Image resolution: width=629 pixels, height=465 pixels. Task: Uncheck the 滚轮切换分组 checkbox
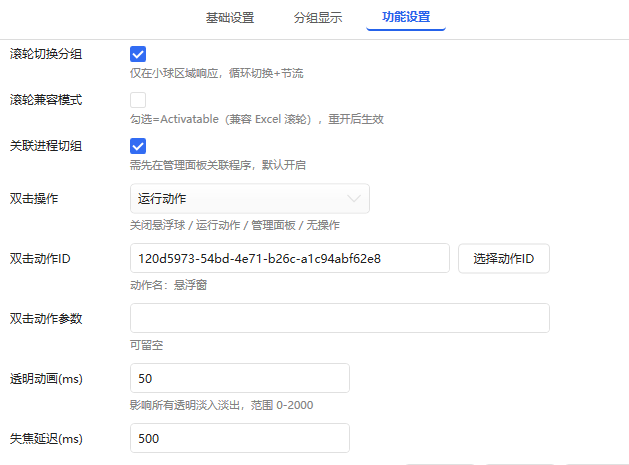pyautogui.click(x=138, y=54)
